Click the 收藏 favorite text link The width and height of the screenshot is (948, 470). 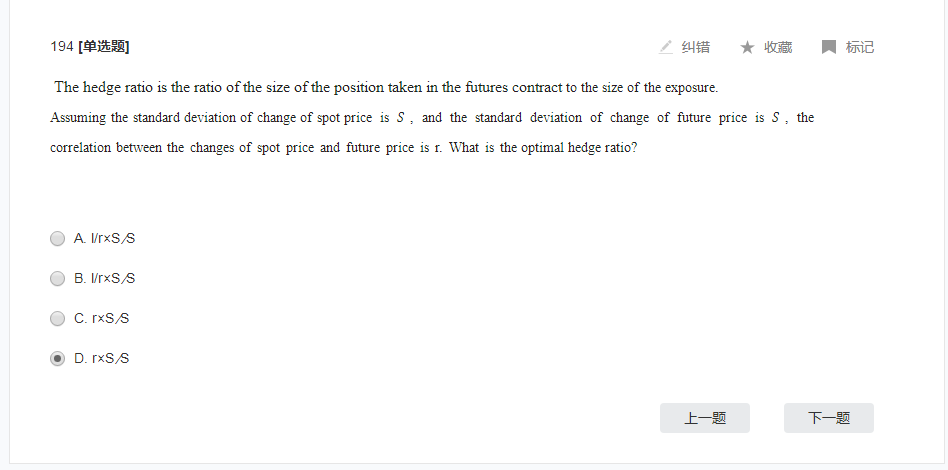(x=778, y=47)
